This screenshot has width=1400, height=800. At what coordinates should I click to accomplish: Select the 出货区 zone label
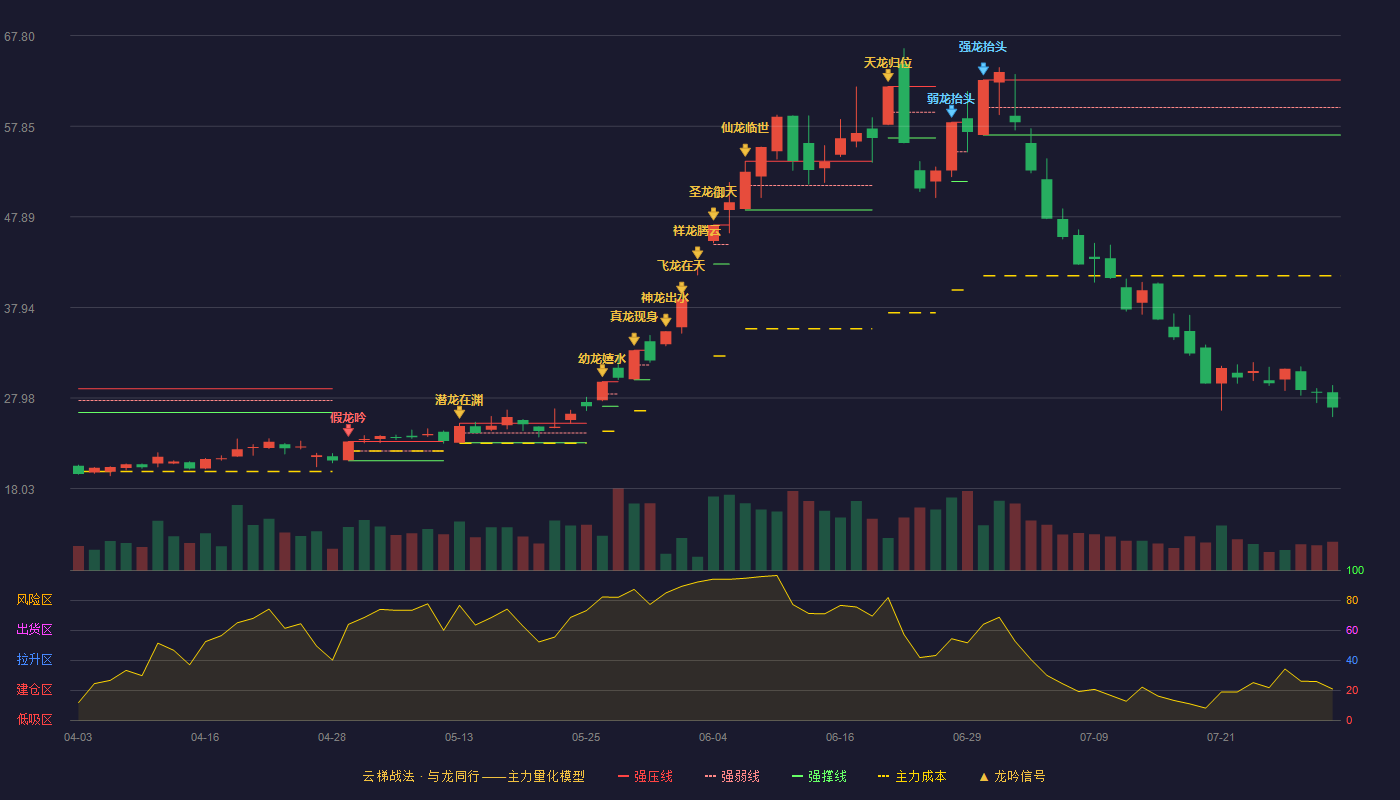34,630
